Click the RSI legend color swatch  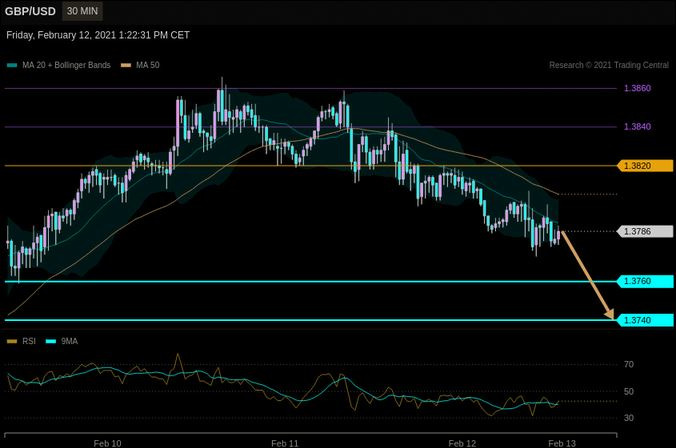point(12,341)
